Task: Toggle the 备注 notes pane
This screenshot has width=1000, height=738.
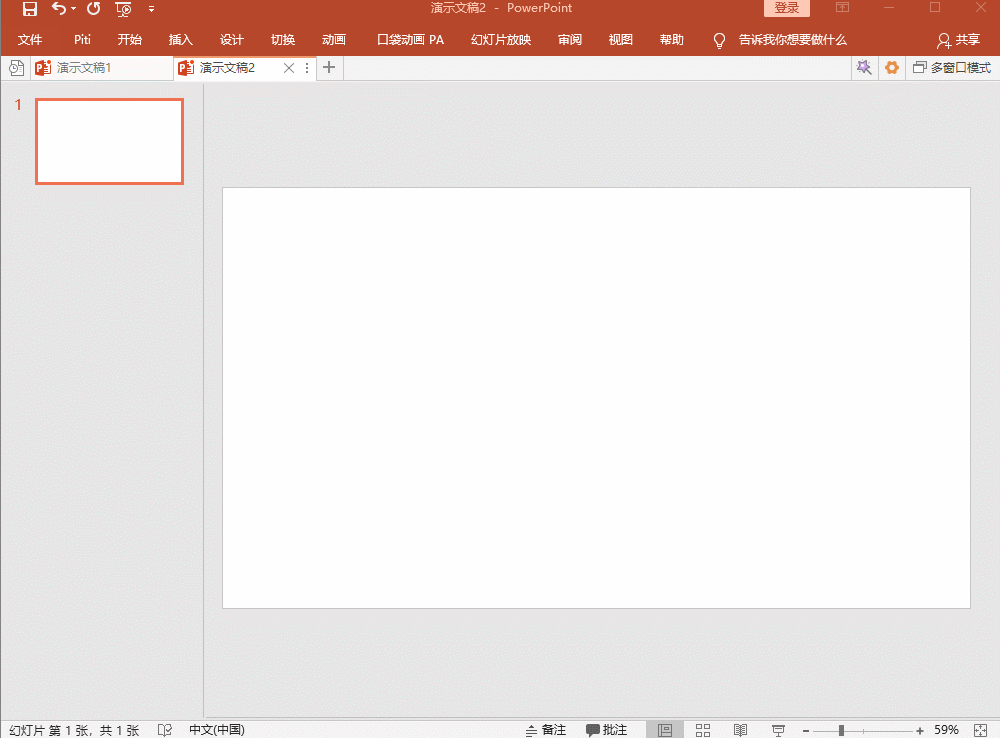Action: pyautogui.click(x=546, y=730)
